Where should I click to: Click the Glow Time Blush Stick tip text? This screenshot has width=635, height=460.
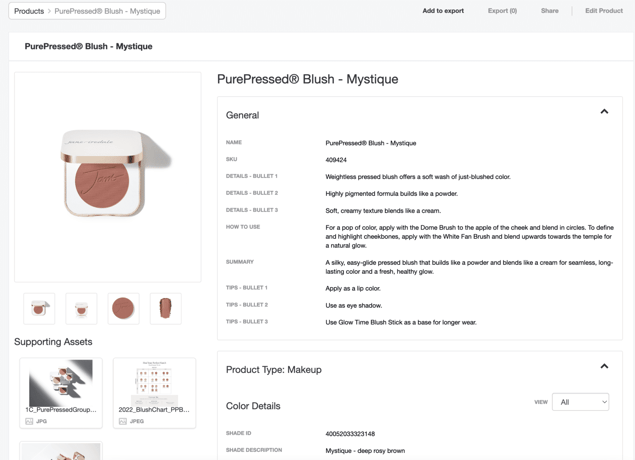point(401,323)
